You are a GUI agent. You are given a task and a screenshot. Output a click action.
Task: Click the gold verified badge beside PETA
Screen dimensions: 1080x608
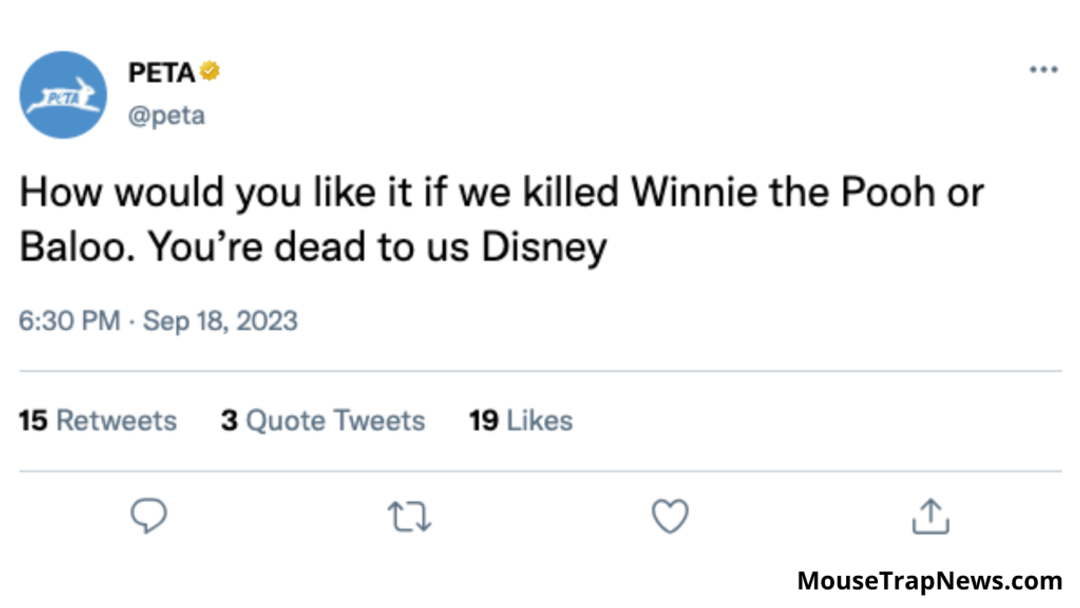[210, 72]
